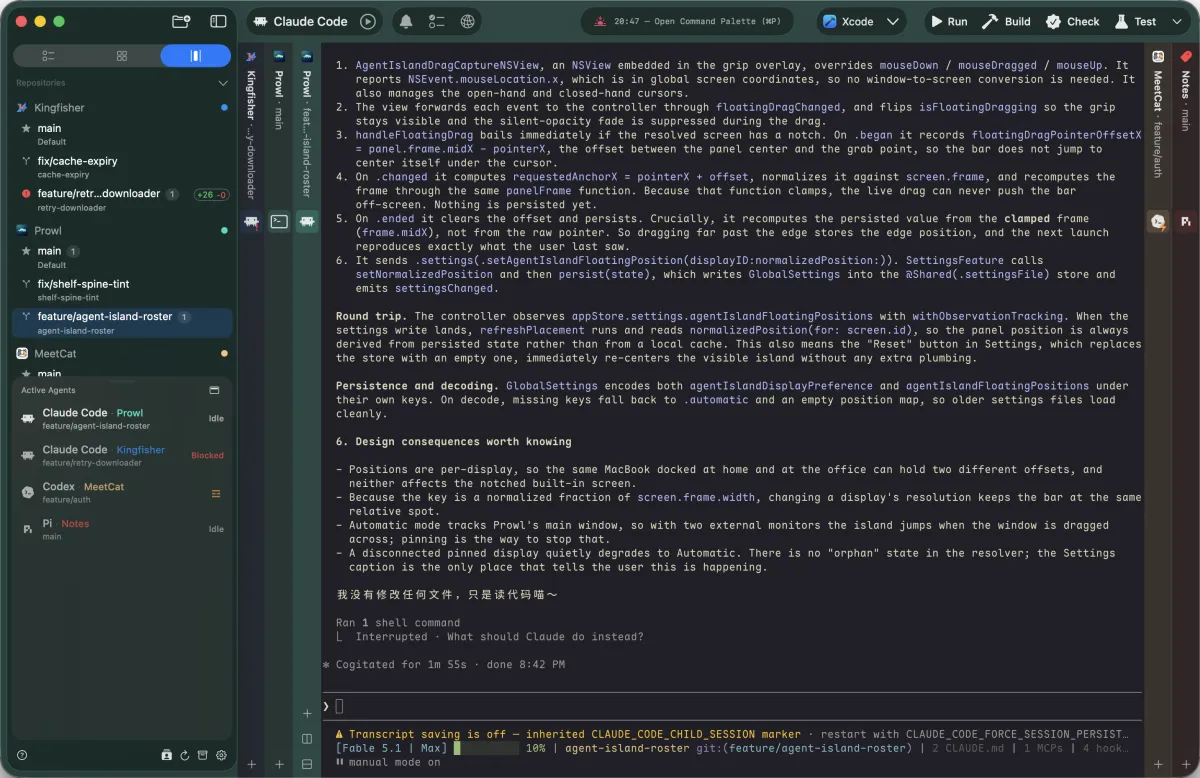Switch sidebar to list view mode

point(49,56)
